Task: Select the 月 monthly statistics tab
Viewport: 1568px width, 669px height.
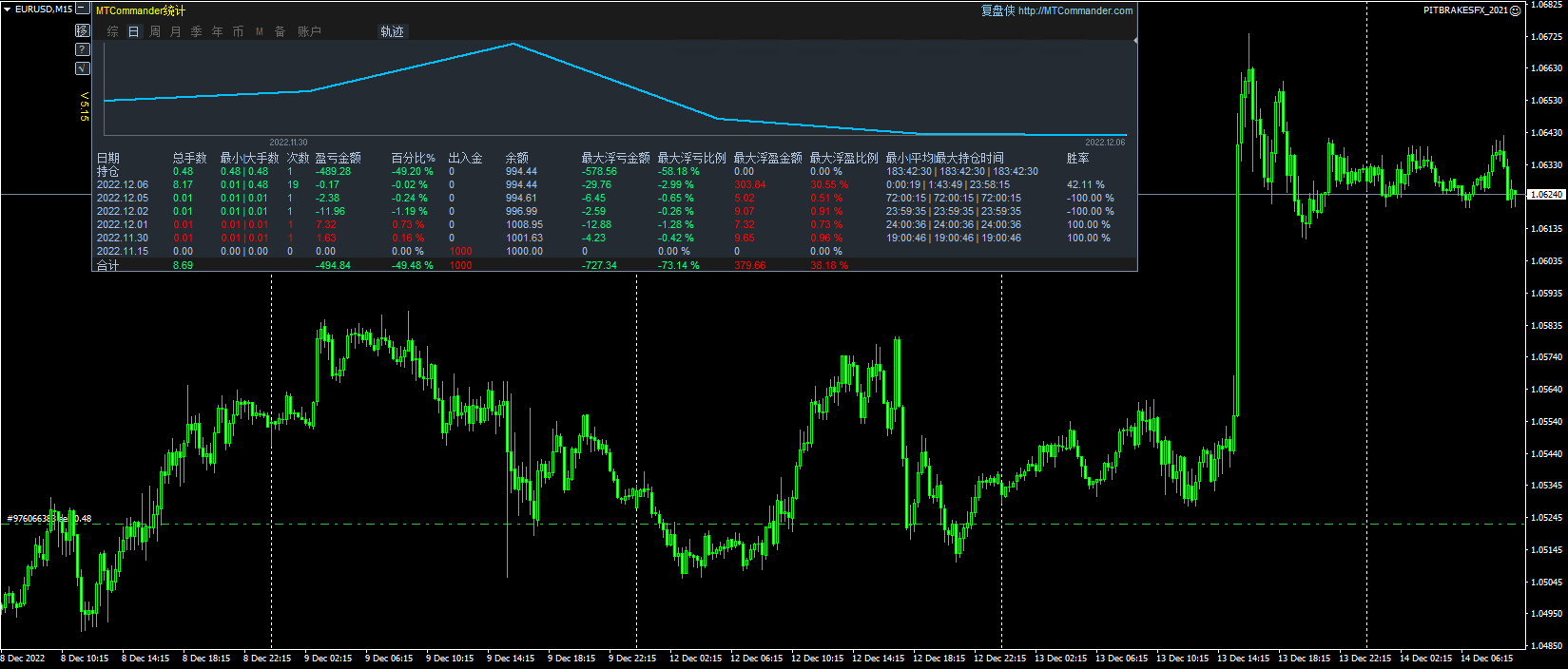Action: click(x=176, y=31)
